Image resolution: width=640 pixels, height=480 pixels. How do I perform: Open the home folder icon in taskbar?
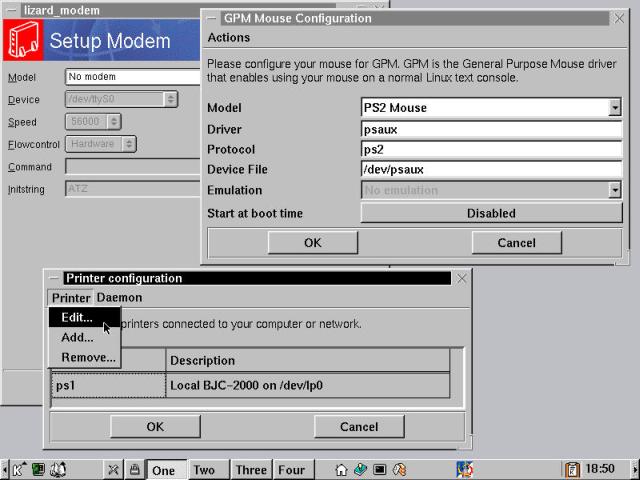coord(341,469)
